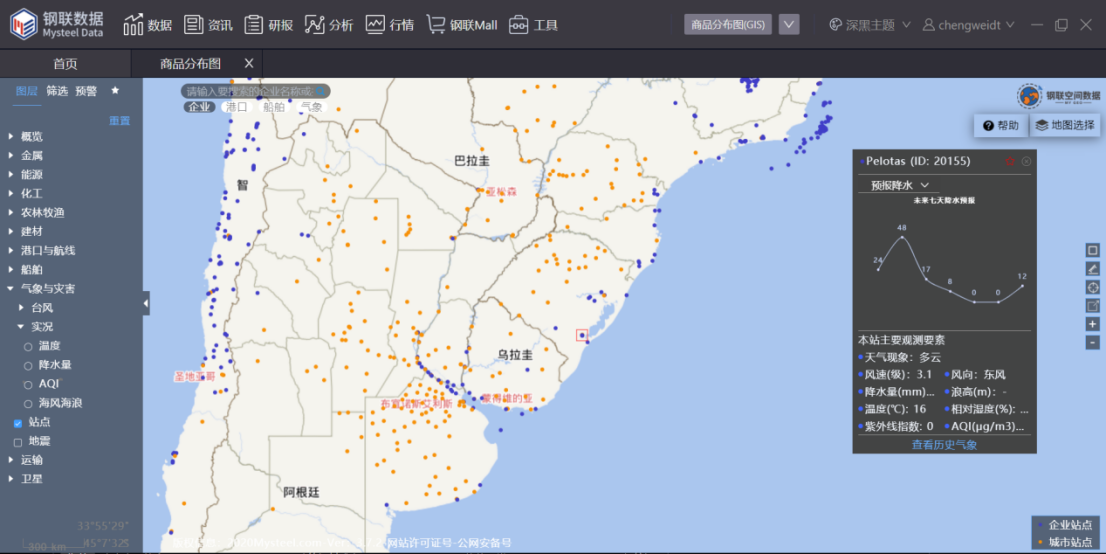Select the eraser/edit tool on map
The width and height of the screenshot is (1106, 554).
(x=1093, y=269)
